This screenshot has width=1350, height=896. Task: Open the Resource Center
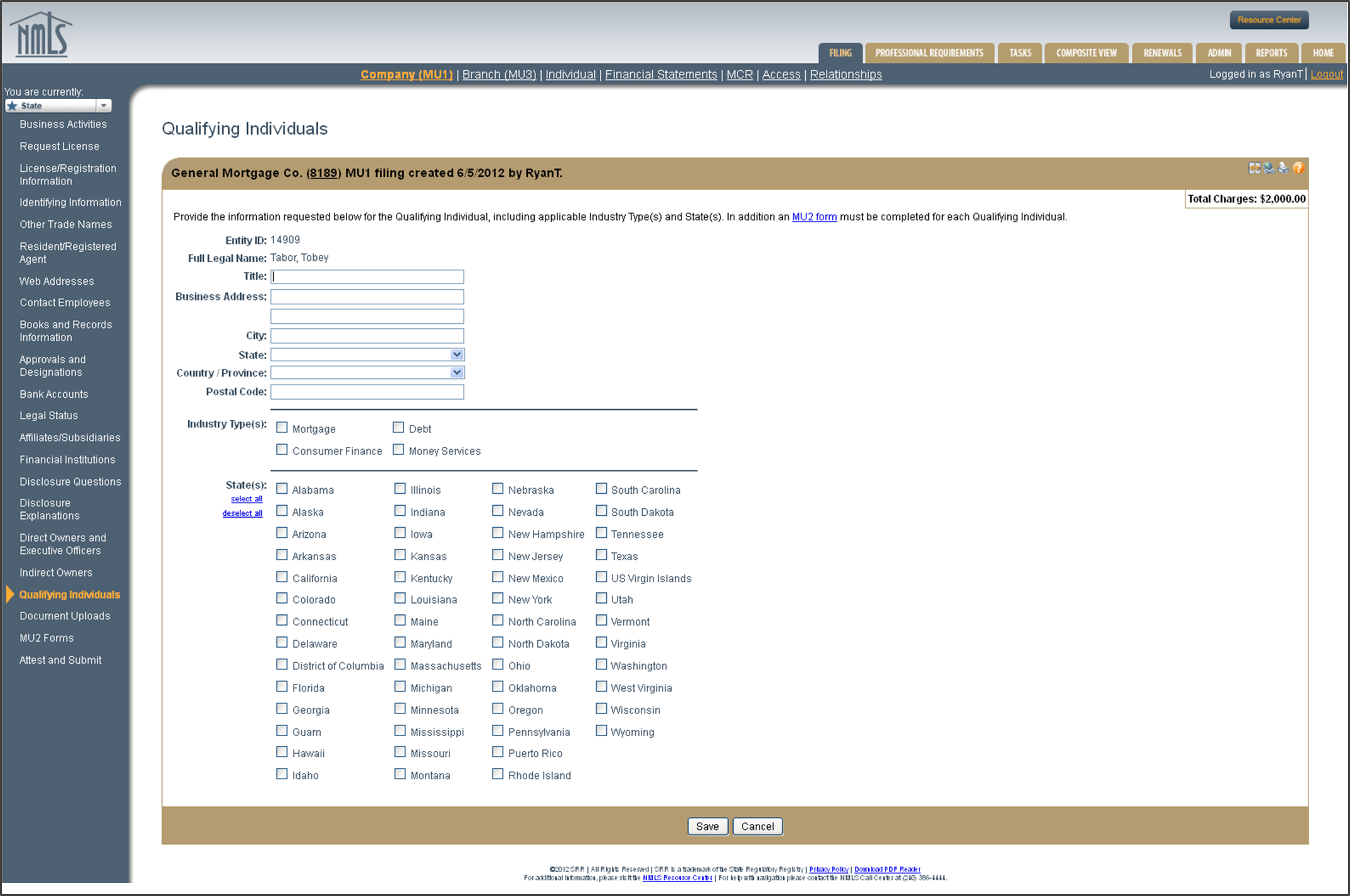pyautogui.click(x=1268, y=19)
